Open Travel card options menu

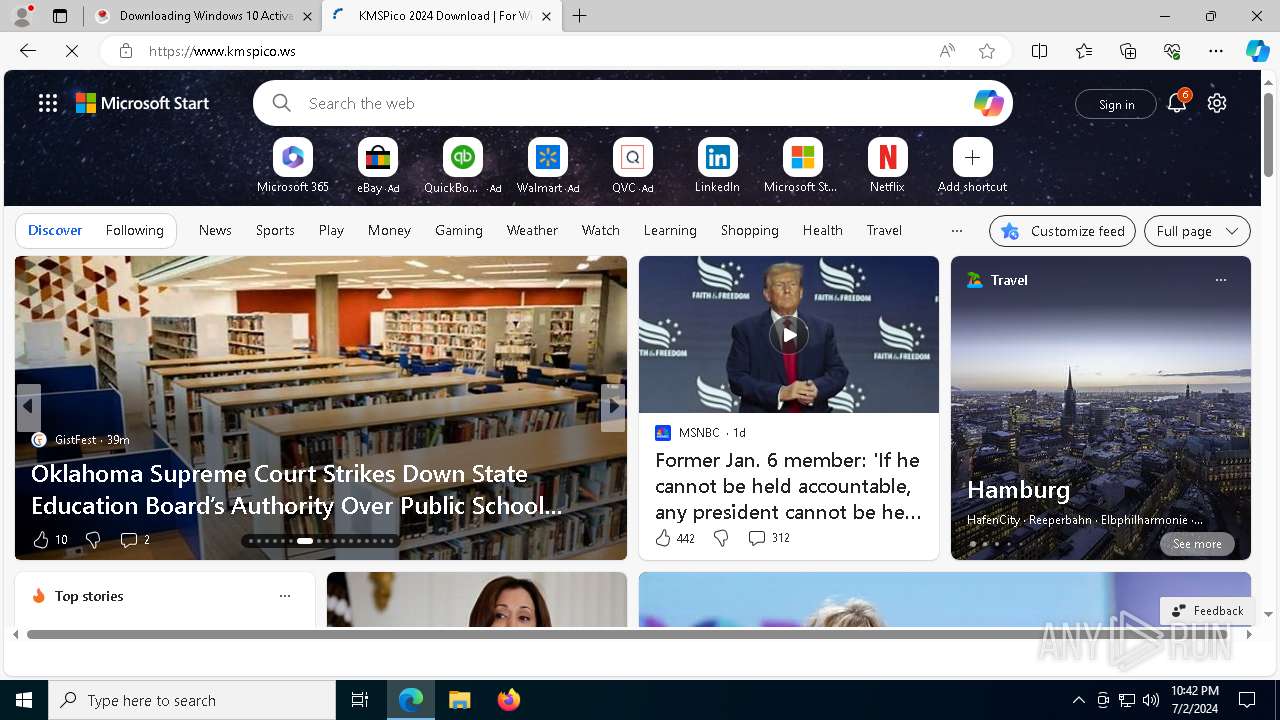(x=1220, y=280)
